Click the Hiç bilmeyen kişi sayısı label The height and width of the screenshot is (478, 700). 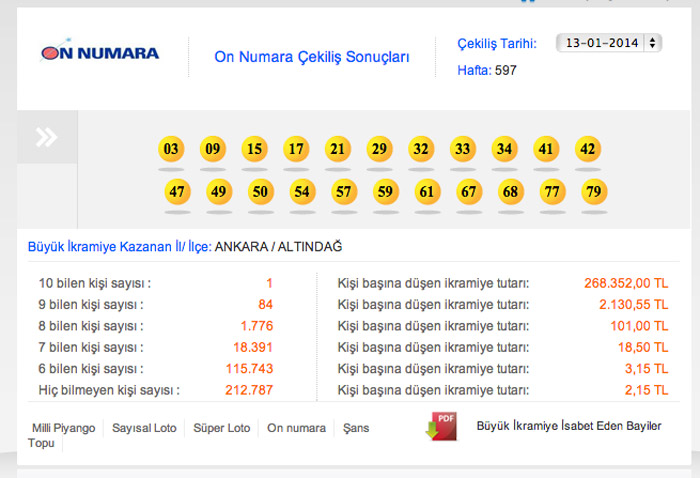tap(109, 390)
